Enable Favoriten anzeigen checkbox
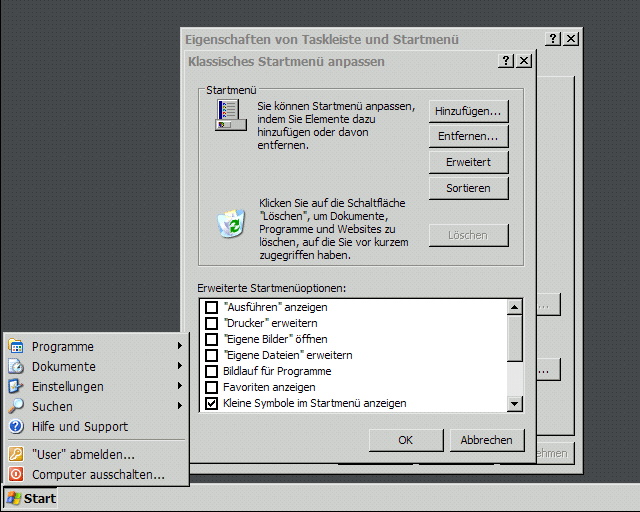Image resolution: width=640 pixels, height=512 pixels. coord(211,387)
